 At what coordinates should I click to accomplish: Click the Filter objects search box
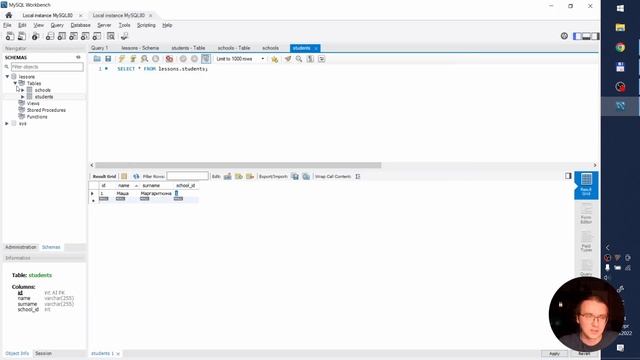coord(47,67)
